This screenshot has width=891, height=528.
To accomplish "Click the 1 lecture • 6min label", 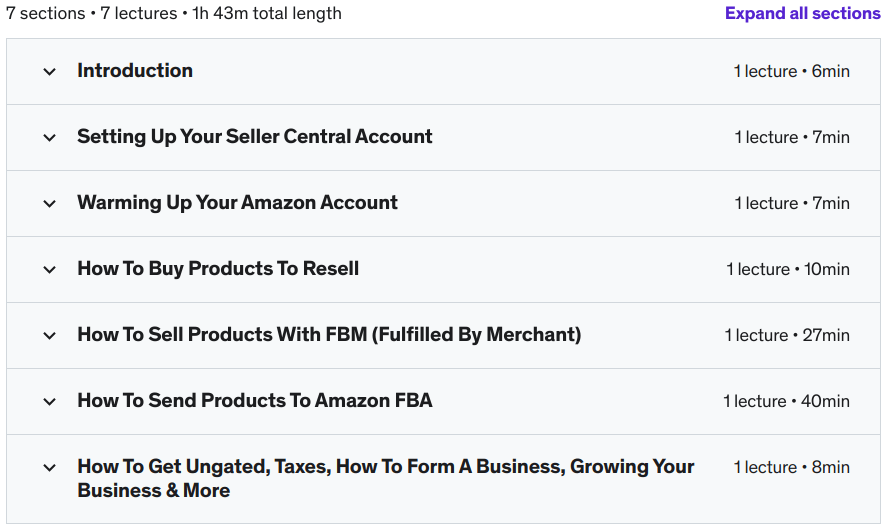I will click(x=791, y=72).
